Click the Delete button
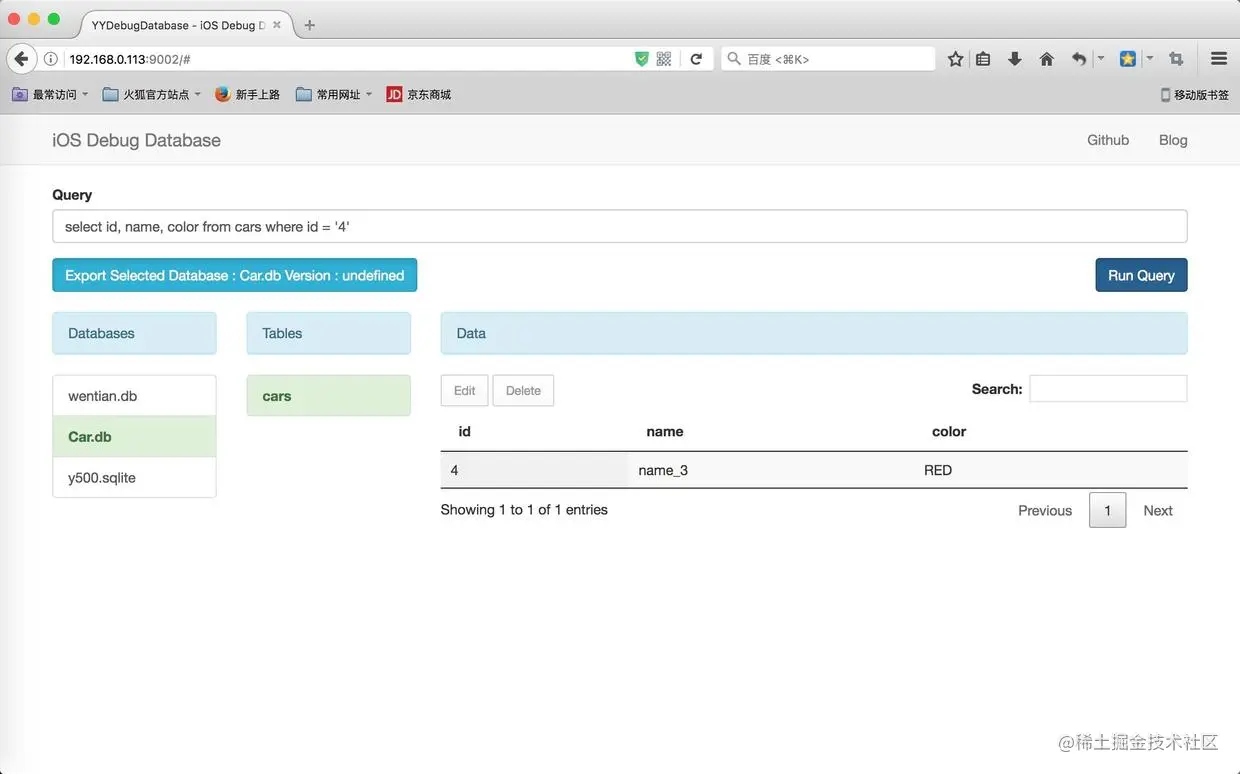This screenshot has height=774, width=1240. pos(523,391)
